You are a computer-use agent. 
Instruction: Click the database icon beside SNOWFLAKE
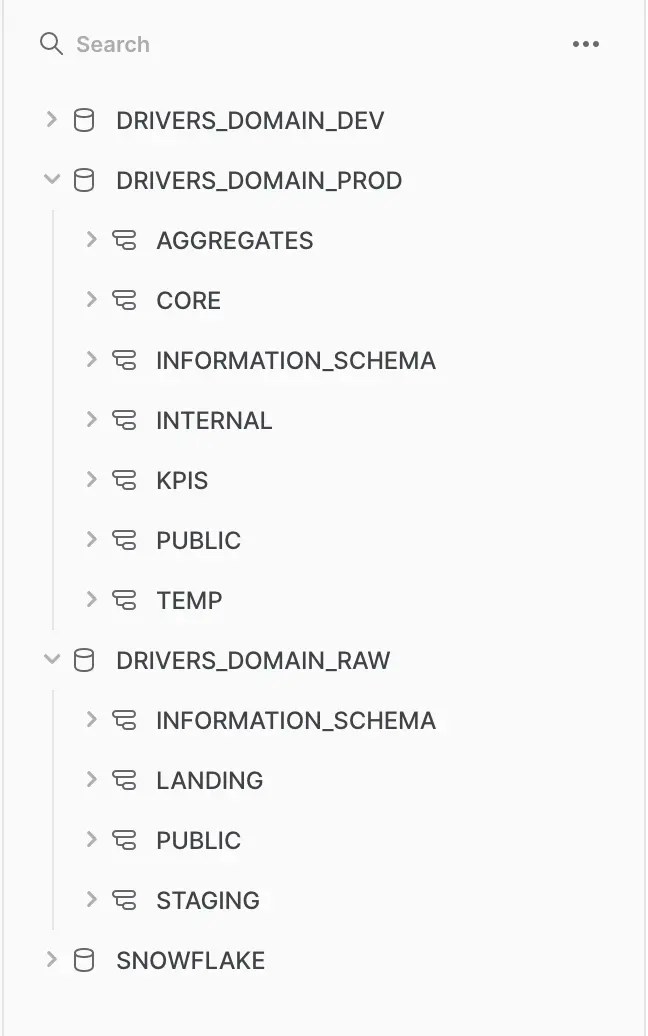83,960
